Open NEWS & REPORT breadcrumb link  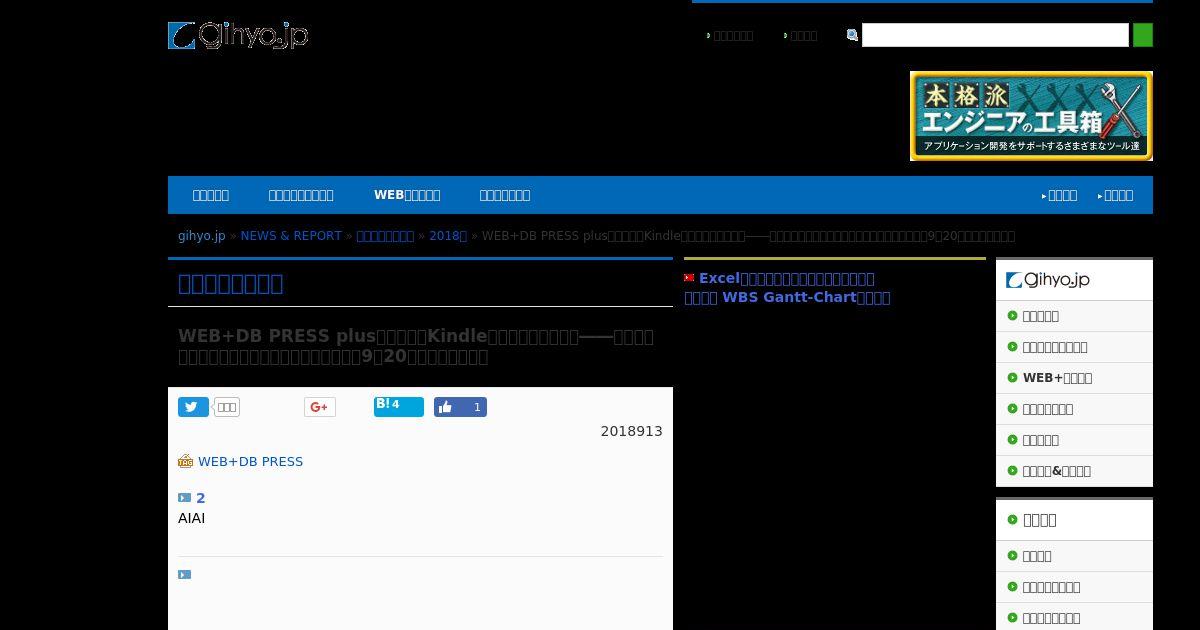(291, 236)
